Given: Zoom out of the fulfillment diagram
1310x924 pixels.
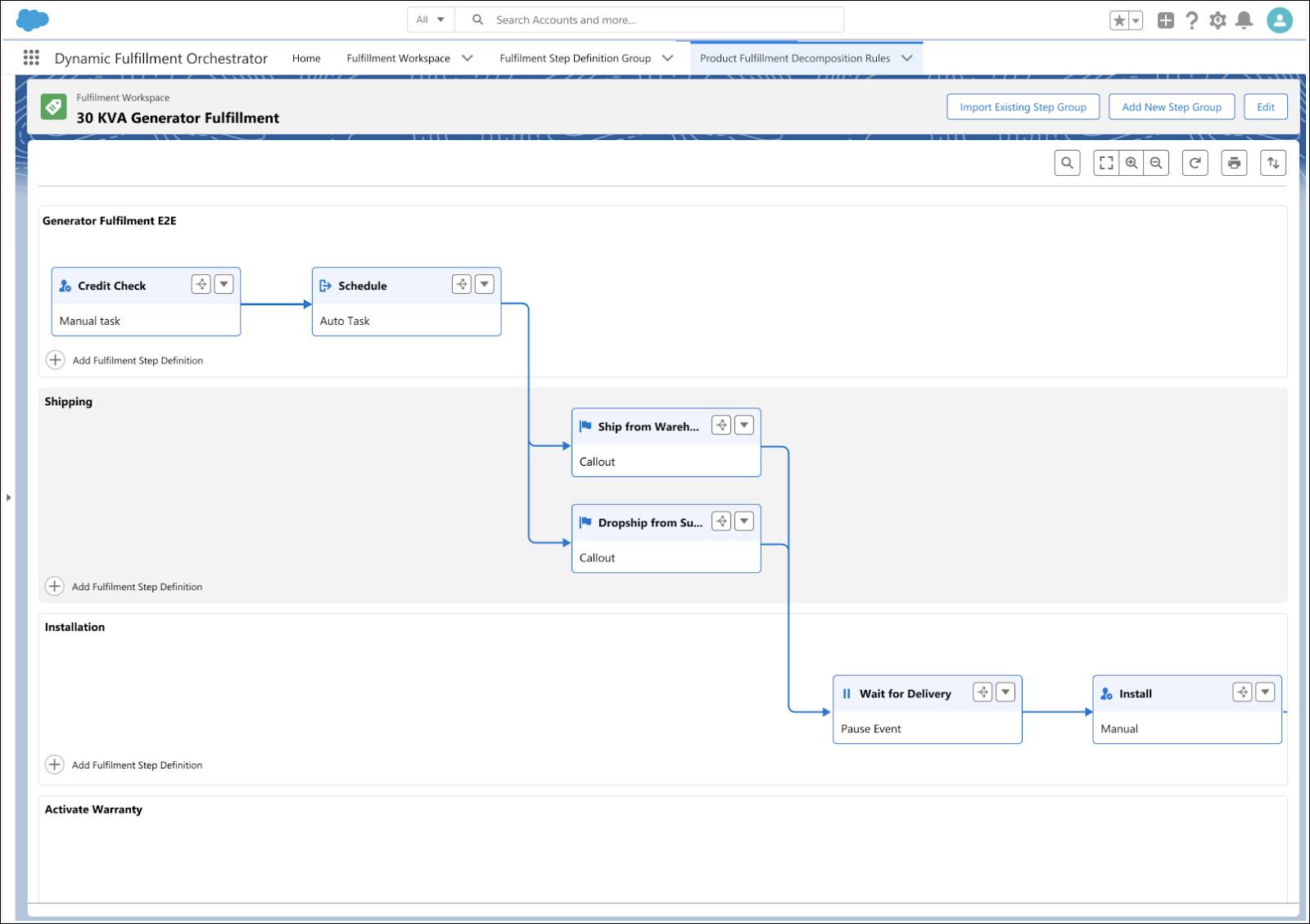Looking at the screenshot, I should [x=1155, y=163].
